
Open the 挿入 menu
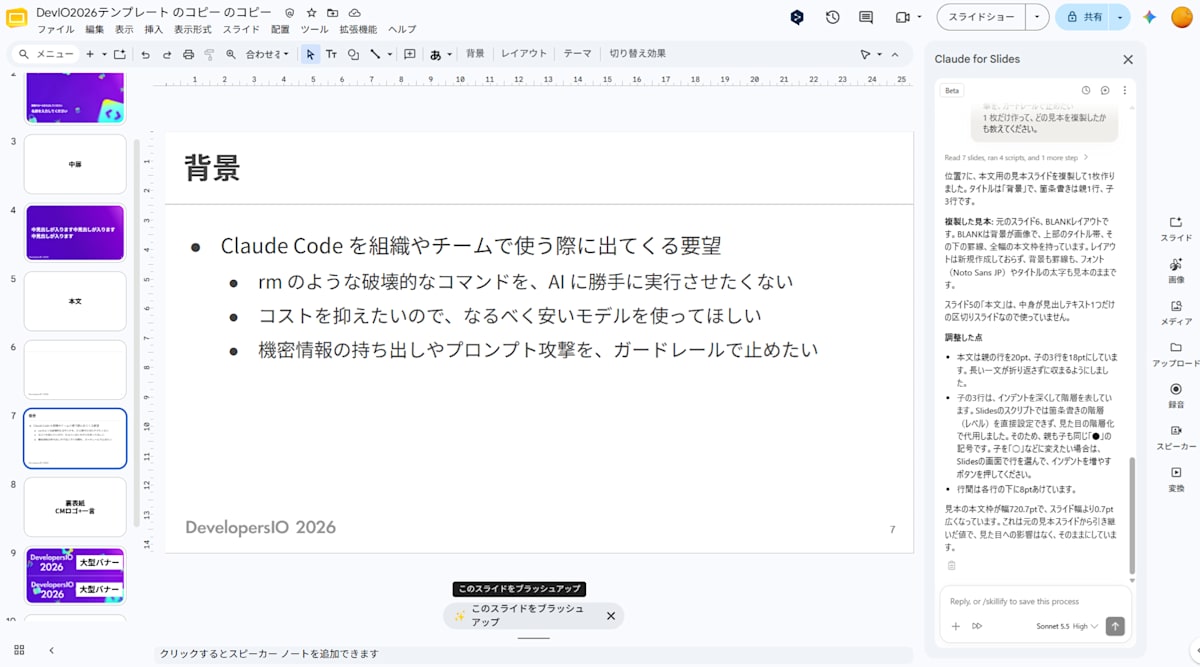click(x=153, y=29)
